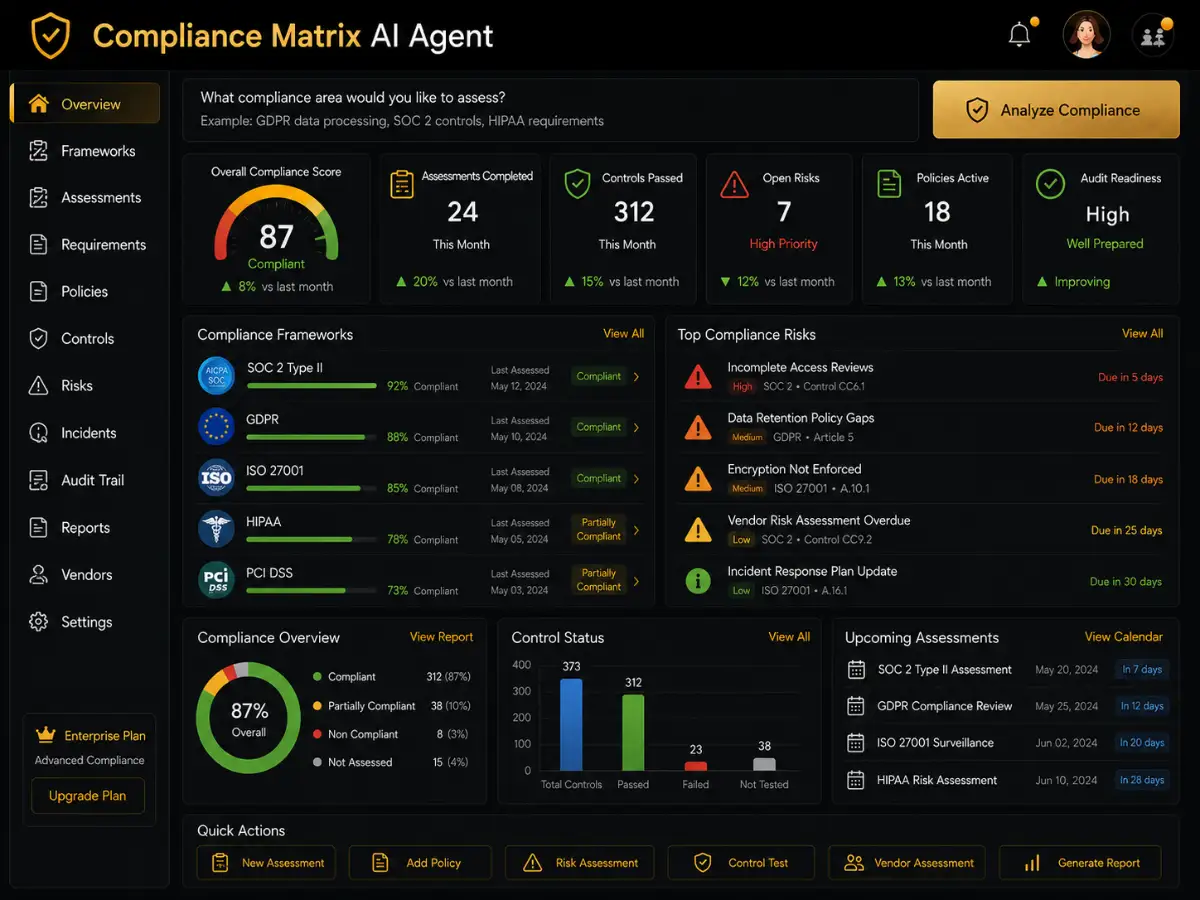Click the Upgrade Plan button
Screen dimensions: 1200x900
[87, 796]
